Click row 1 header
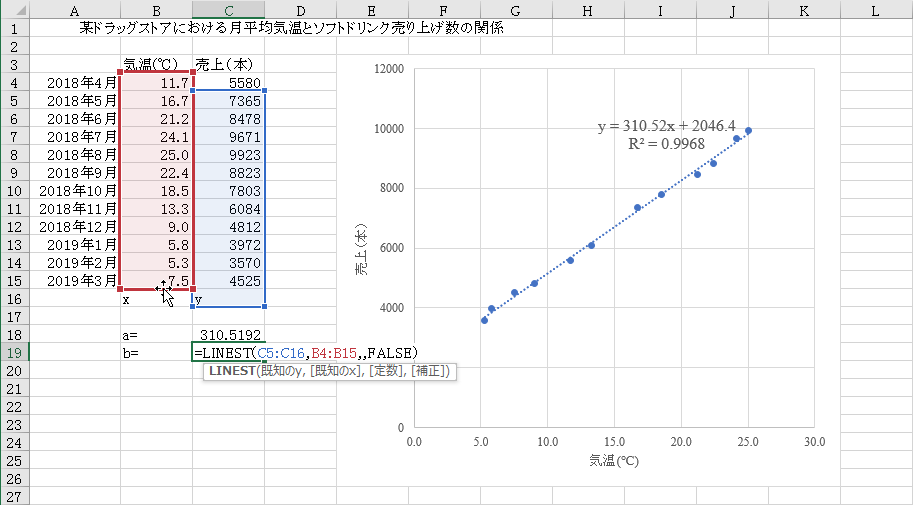The image size is (913, 505). [14, 28]
